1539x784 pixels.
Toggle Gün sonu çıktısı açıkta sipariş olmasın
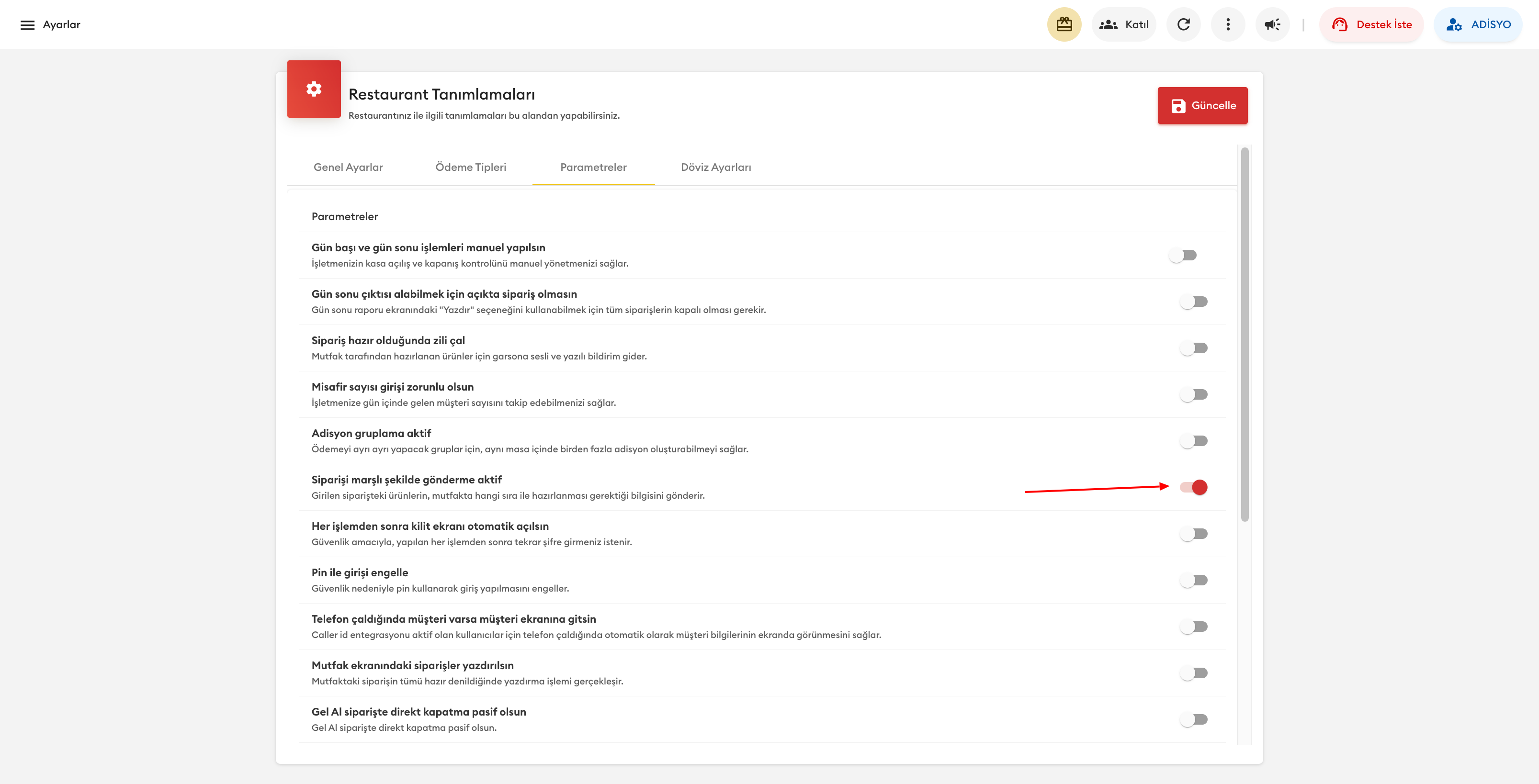pos(1194,302)
